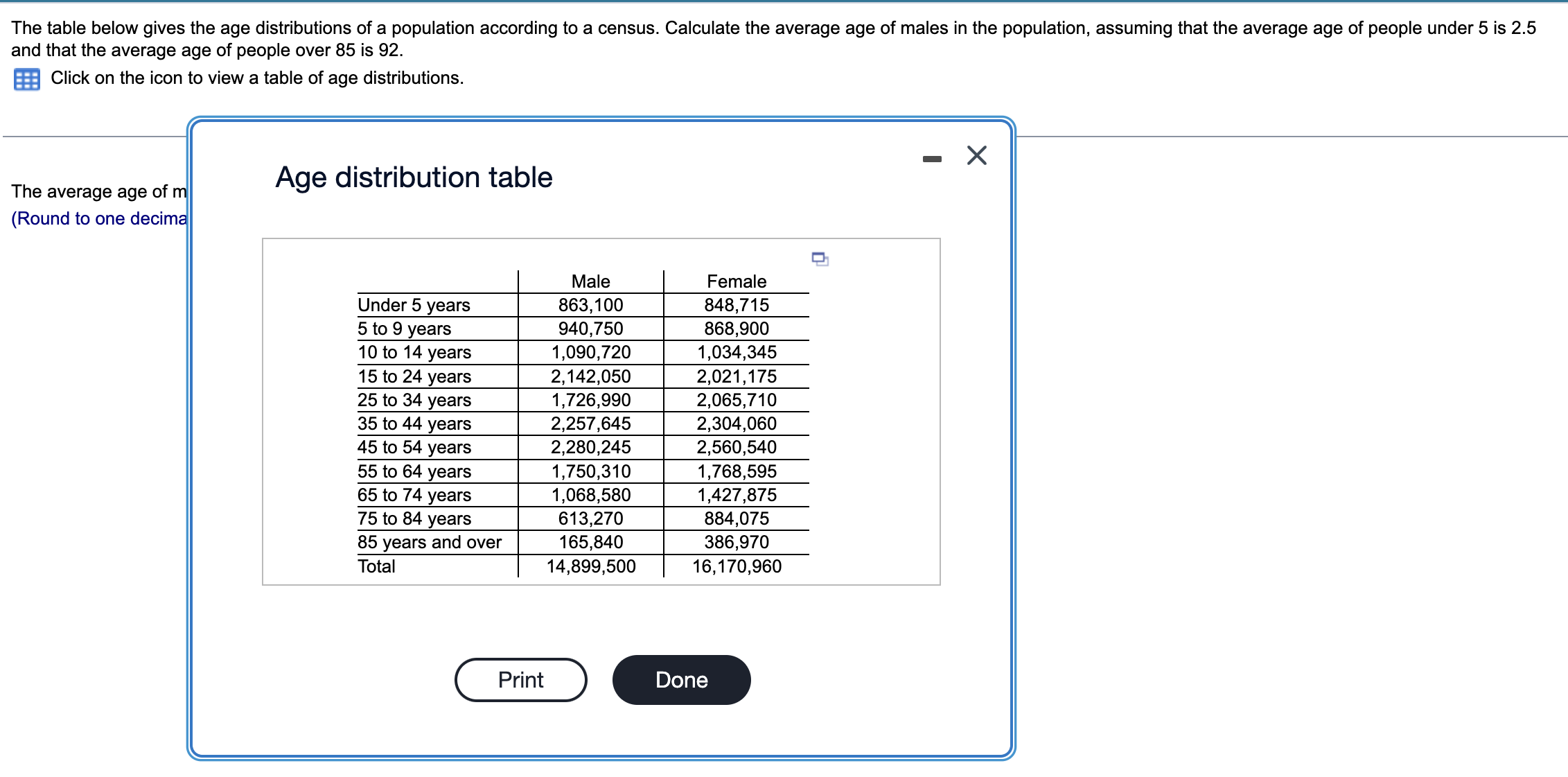This screenshot has height=777, width=1568.
Task: Close the dialog with the X icon
Action: 977,155
